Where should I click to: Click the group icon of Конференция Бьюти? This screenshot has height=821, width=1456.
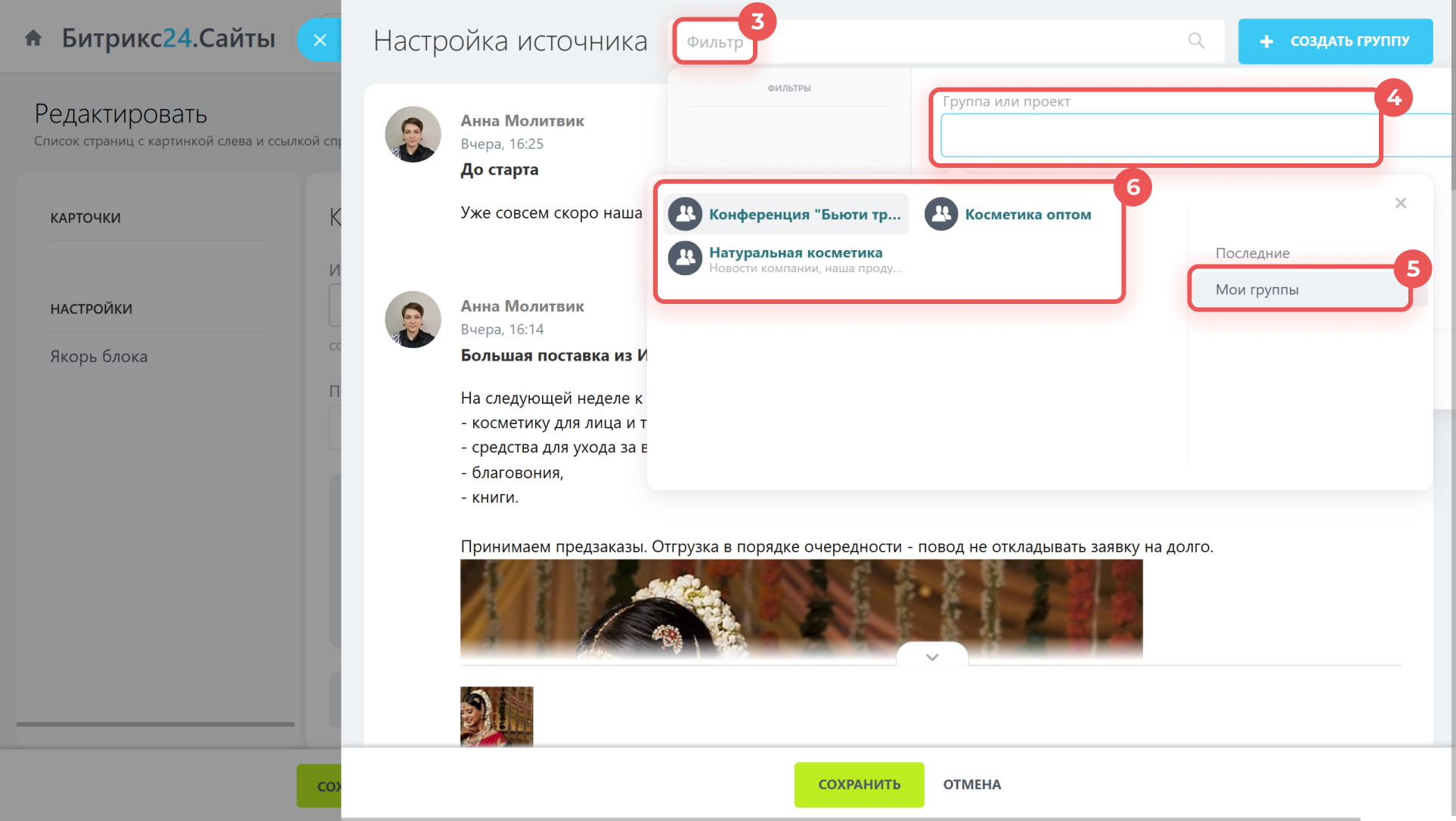[685, 214]
